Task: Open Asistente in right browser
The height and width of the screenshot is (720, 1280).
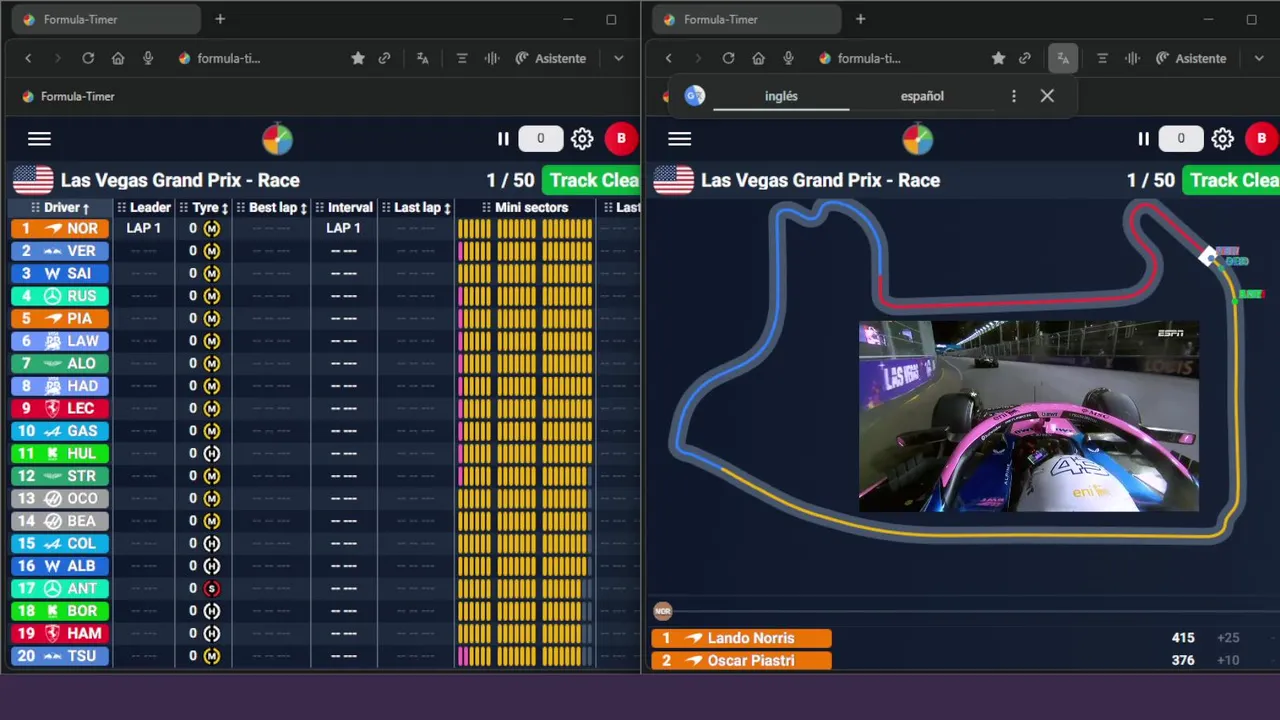Action: pyautogui.click(x=1190, y=58)
